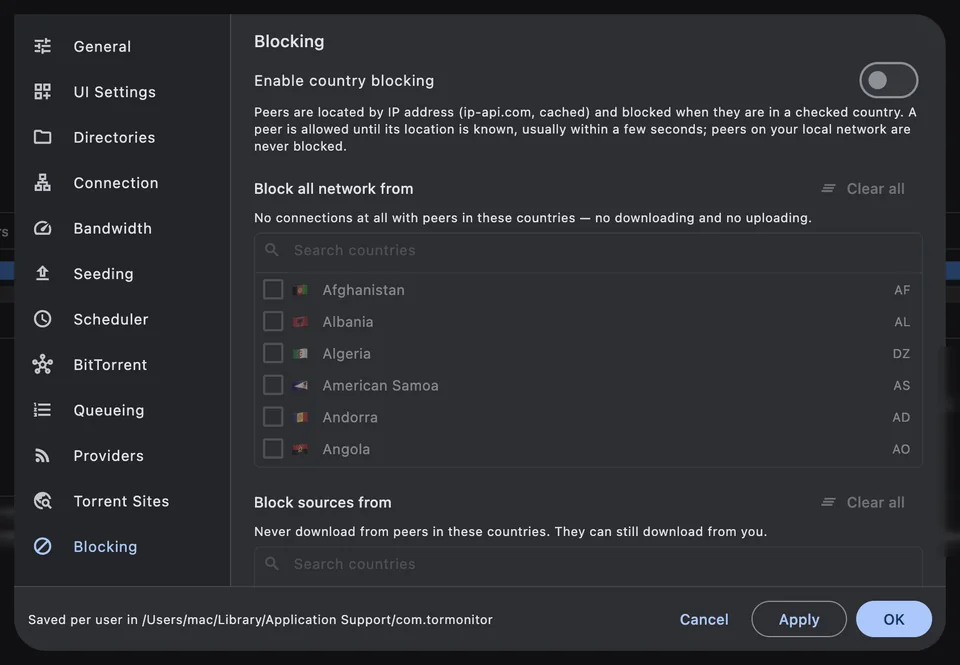This screenshot has width=960, height=665.
Task: Click the magnifier icon in Block sources search
Action: click(x=272, y=563)
